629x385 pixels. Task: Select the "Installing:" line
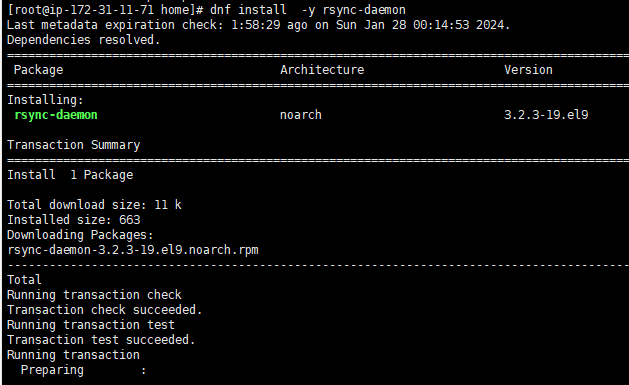tap(45, 100)
